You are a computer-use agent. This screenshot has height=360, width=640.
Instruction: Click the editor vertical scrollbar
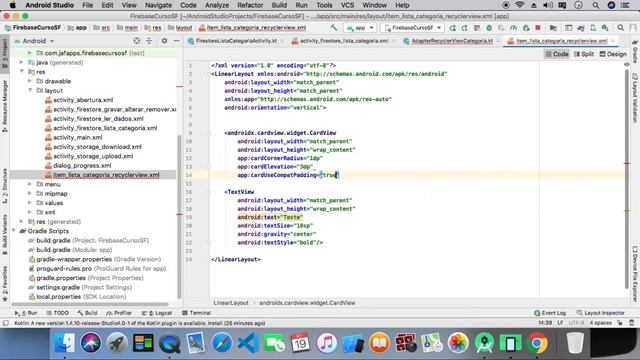(627, 178)
